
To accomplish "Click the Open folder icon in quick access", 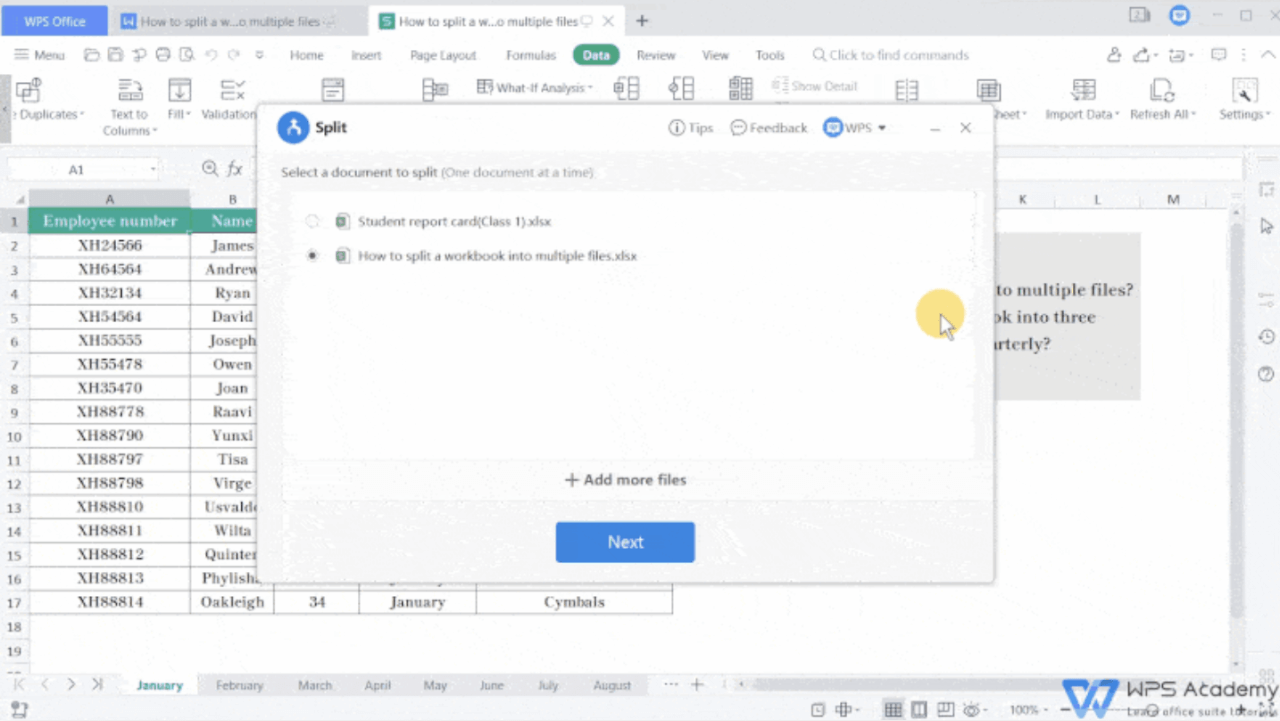I will pos(92,55).
